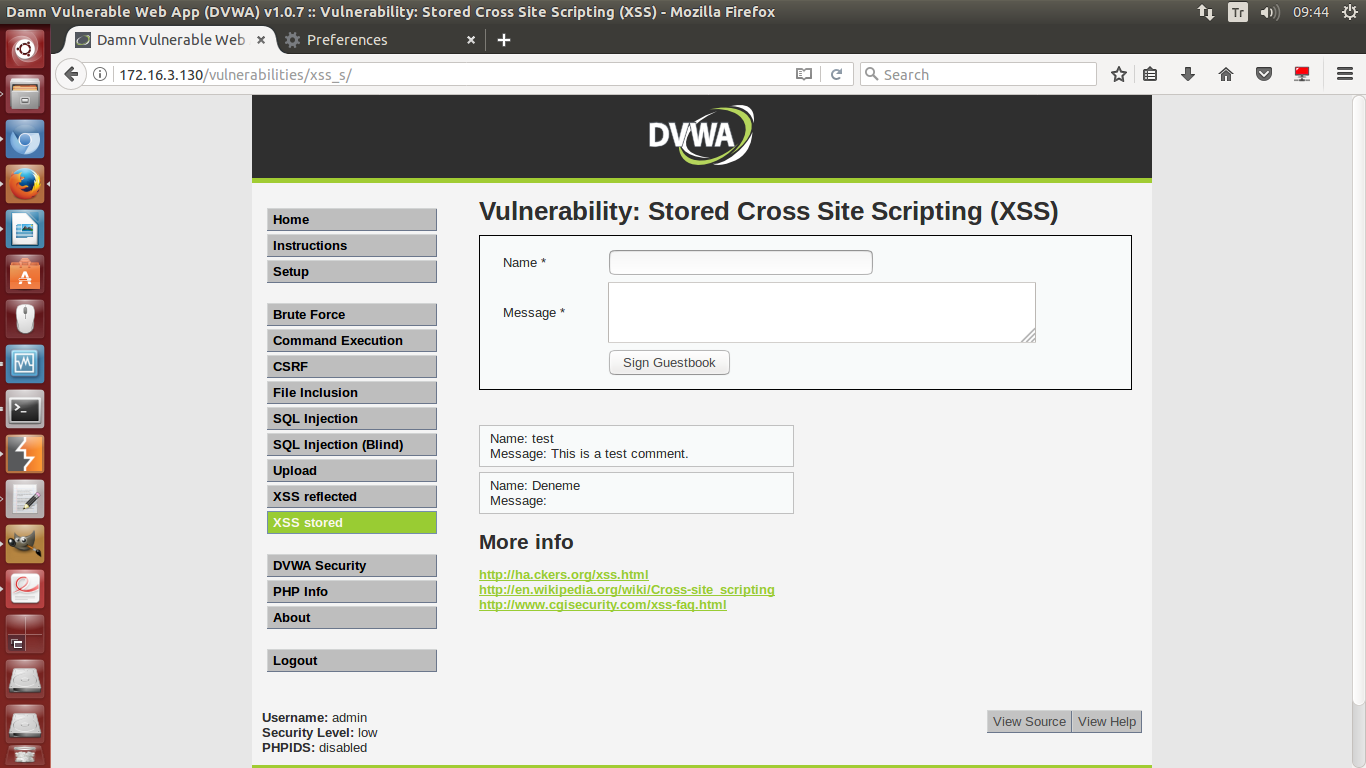Launch GIMP from launcher
1366x768 pixels.
click(x=25, y=544)
